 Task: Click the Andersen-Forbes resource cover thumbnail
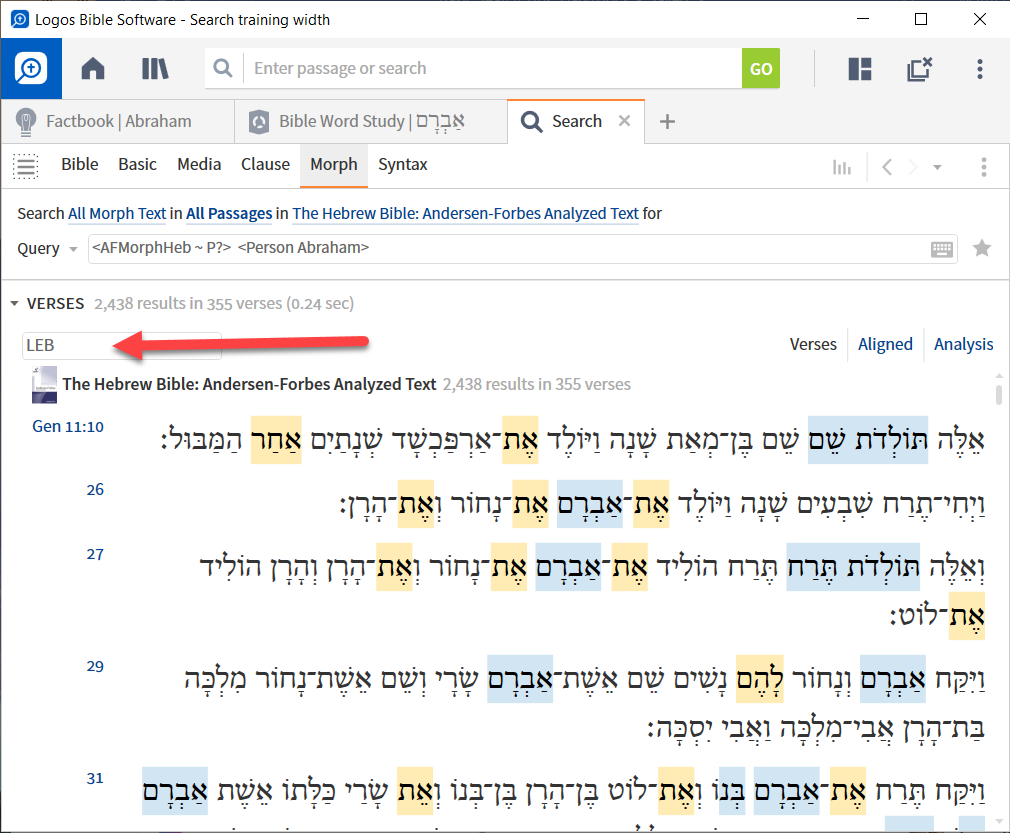point(44,385)
